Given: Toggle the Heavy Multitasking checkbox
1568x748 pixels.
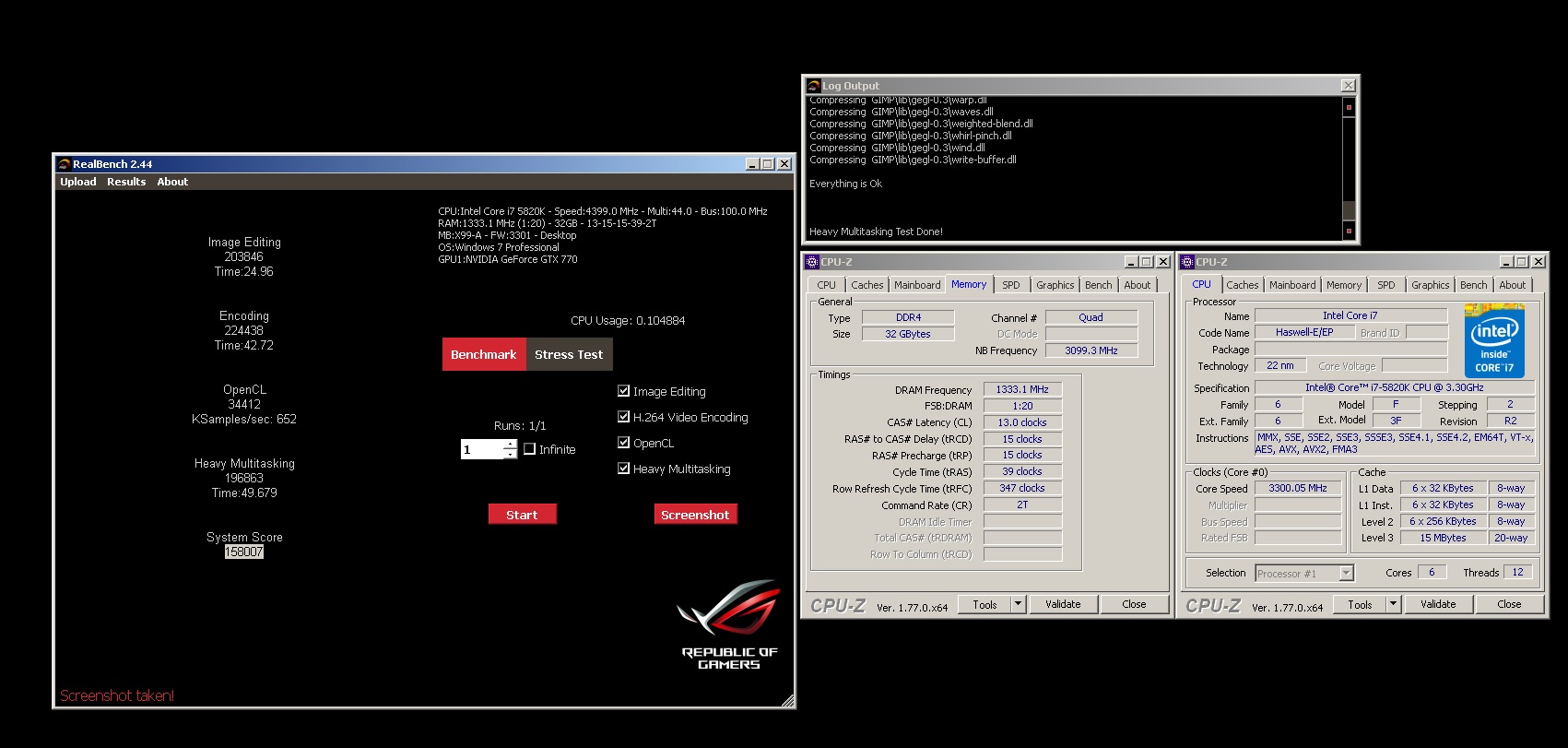Looking at the screenshot, I should 624,469.
